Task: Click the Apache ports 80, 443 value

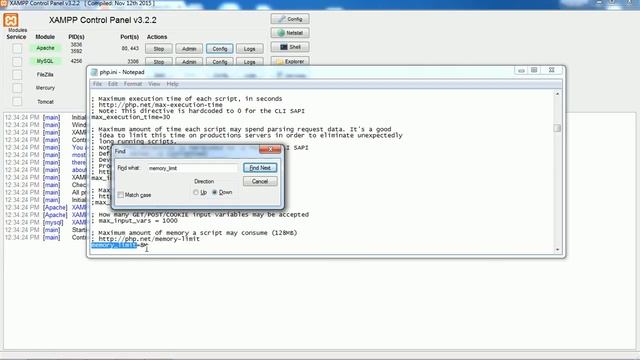Action: tap(130, 48)
